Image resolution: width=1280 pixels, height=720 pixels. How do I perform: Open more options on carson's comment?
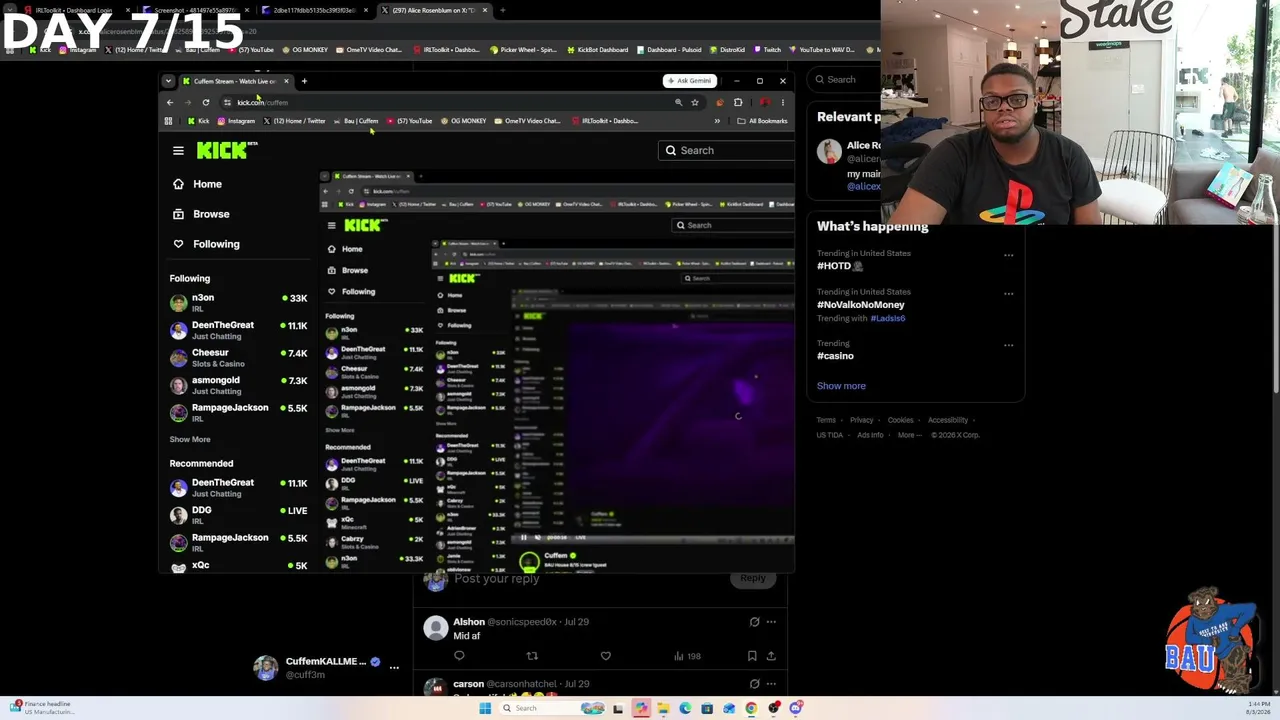[x=771, y=684]
